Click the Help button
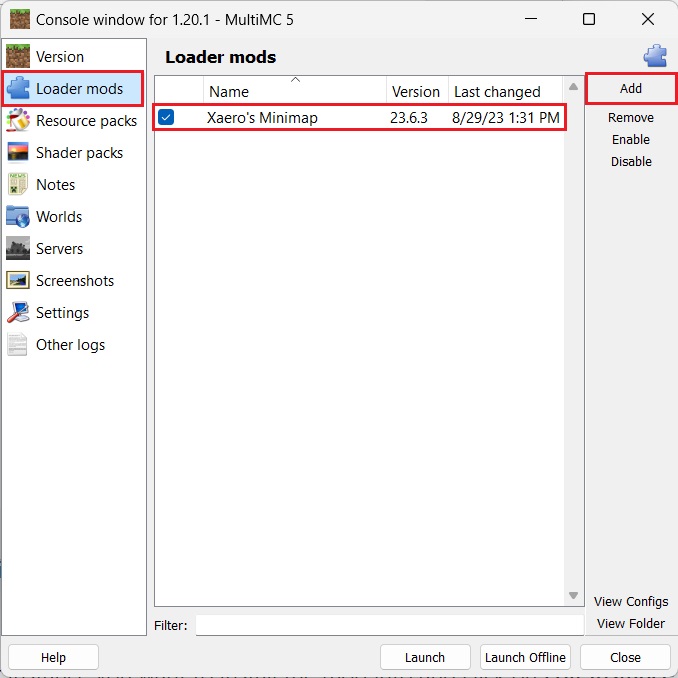Viewport: 678px width, 678px height. click(x=53, y=657)
